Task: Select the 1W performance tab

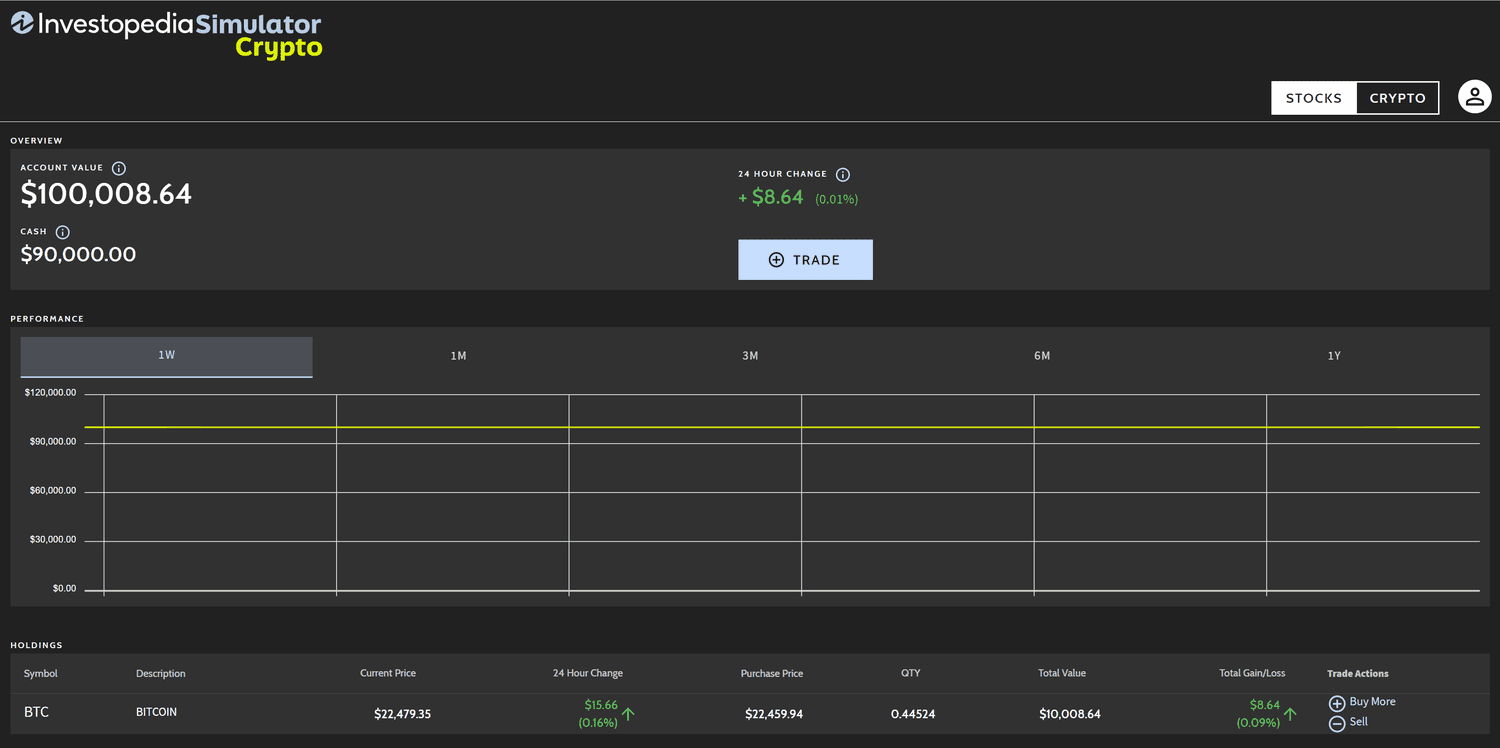Action: [x=166, y=356]
